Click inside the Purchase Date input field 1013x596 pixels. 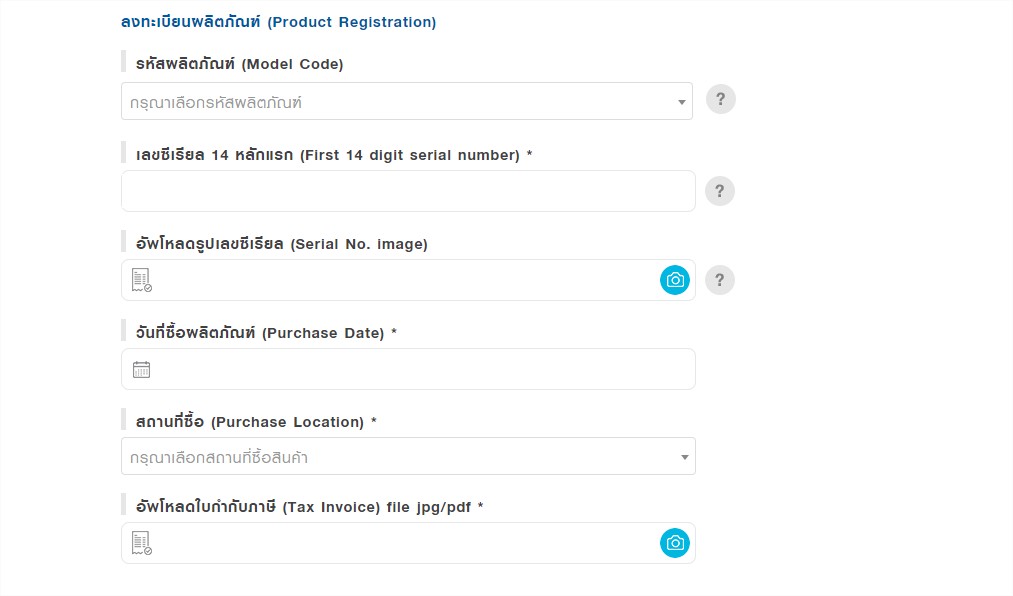pyautogui.click(x=408, y=369)
